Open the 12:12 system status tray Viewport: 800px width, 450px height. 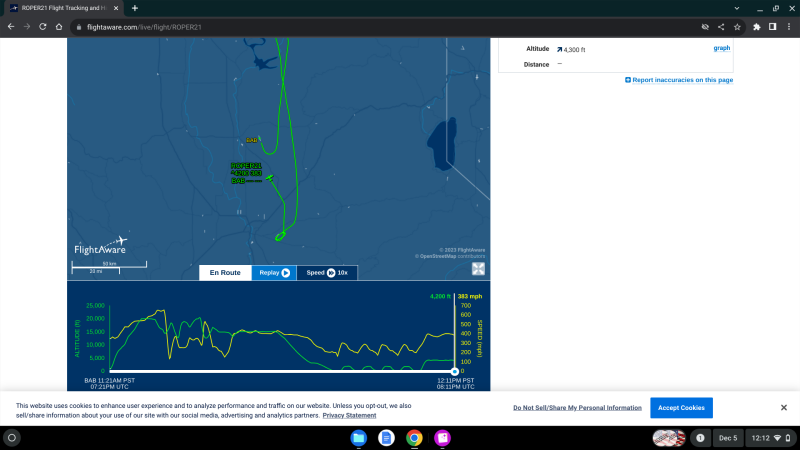(x=771, y=438)
